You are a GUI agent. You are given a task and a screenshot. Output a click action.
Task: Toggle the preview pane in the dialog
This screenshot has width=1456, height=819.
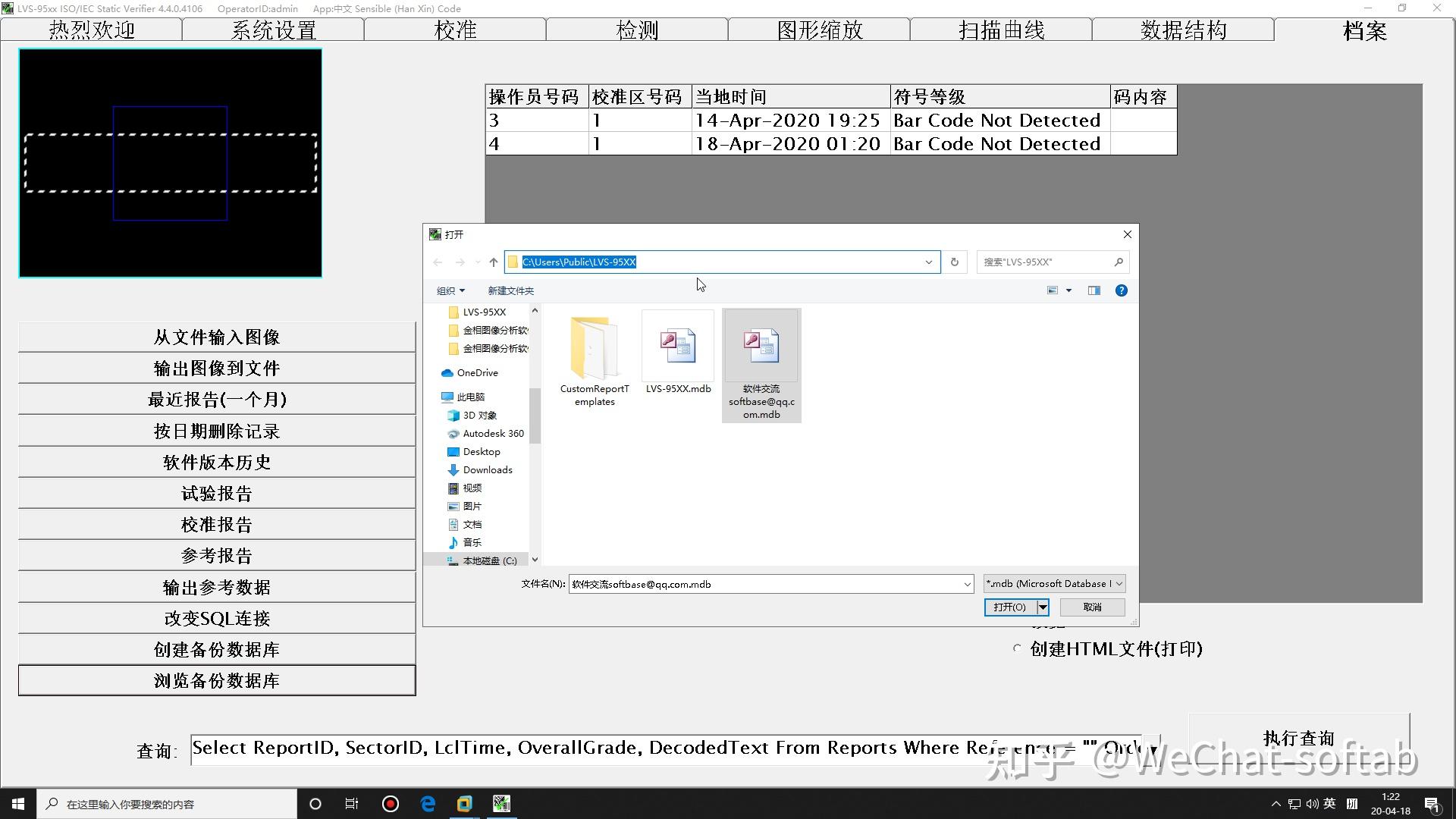pos(1094,290)
